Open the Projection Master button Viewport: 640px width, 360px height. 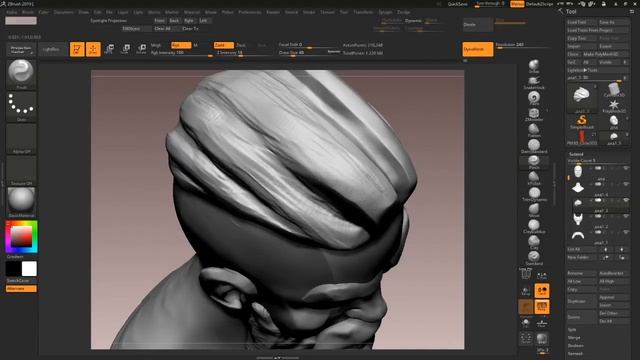pyautogui.click(x=21, y=49)
